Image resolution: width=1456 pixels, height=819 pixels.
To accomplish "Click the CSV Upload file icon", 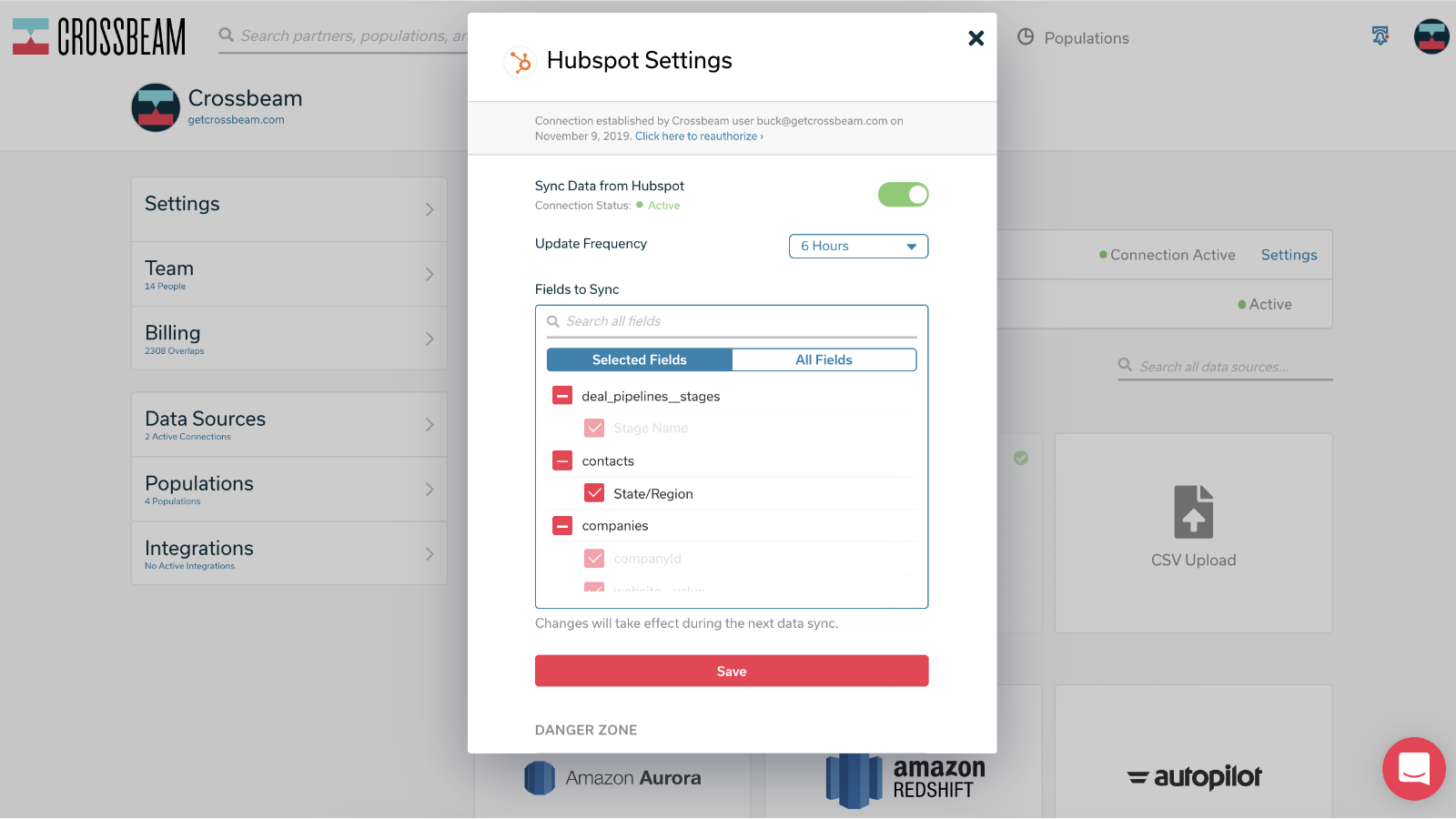I will tap(1193, 511).
